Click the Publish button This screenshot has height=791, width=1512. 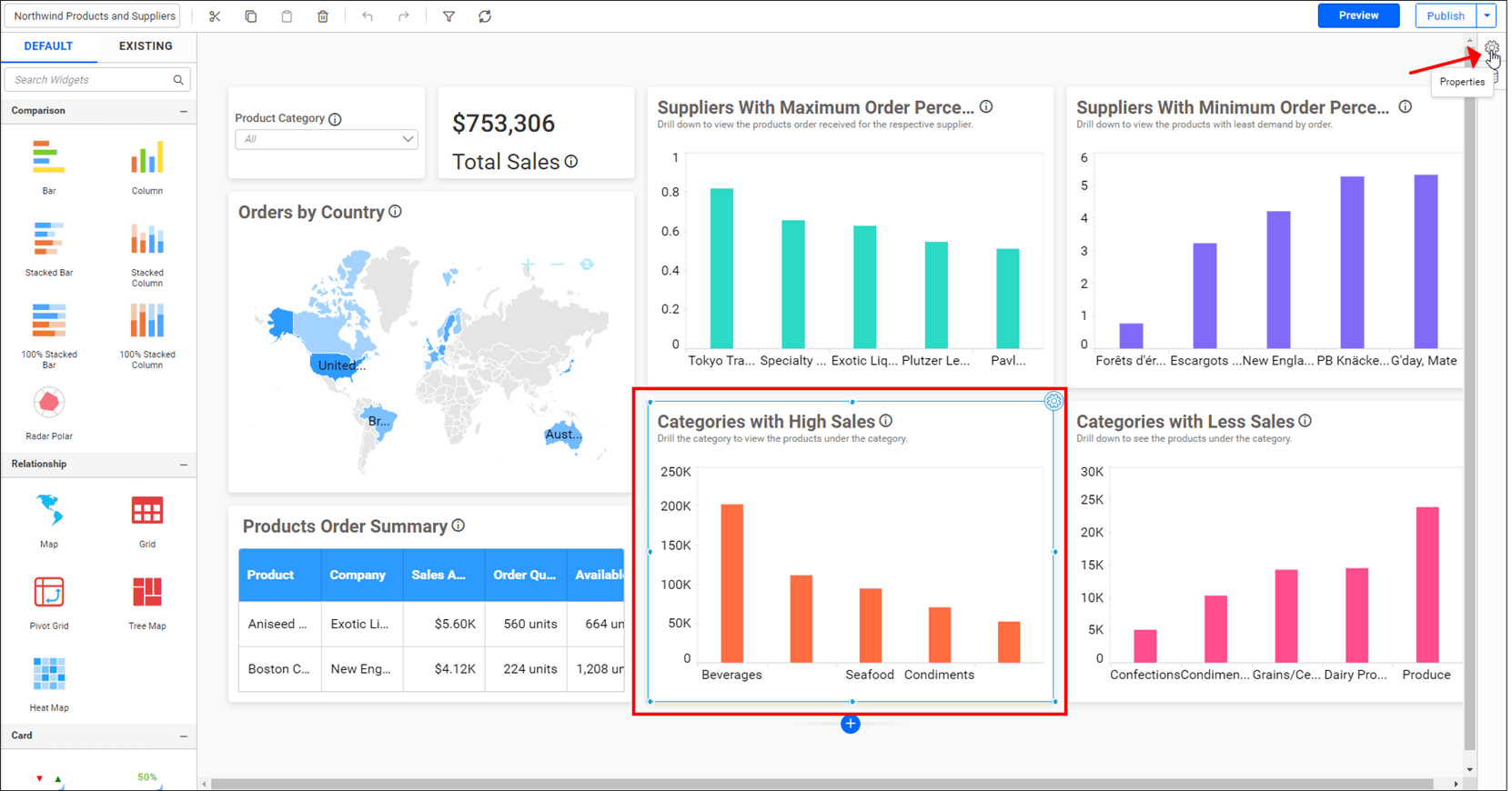1445,15
